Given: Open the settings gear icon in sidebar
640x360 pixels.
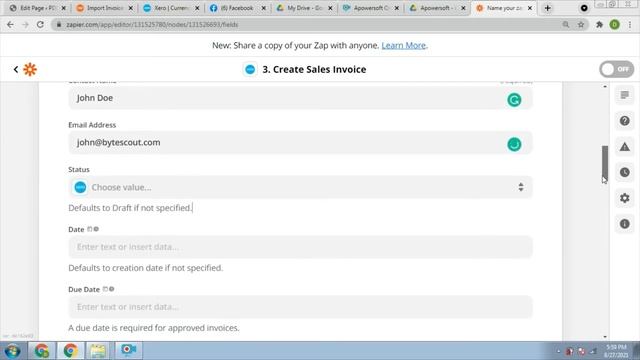Looking at the screenshot, I should (624, 198).
